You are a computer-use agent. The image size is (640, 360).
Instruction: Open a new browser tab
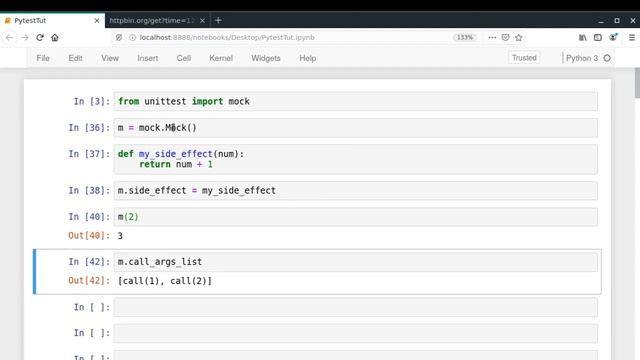218,20
